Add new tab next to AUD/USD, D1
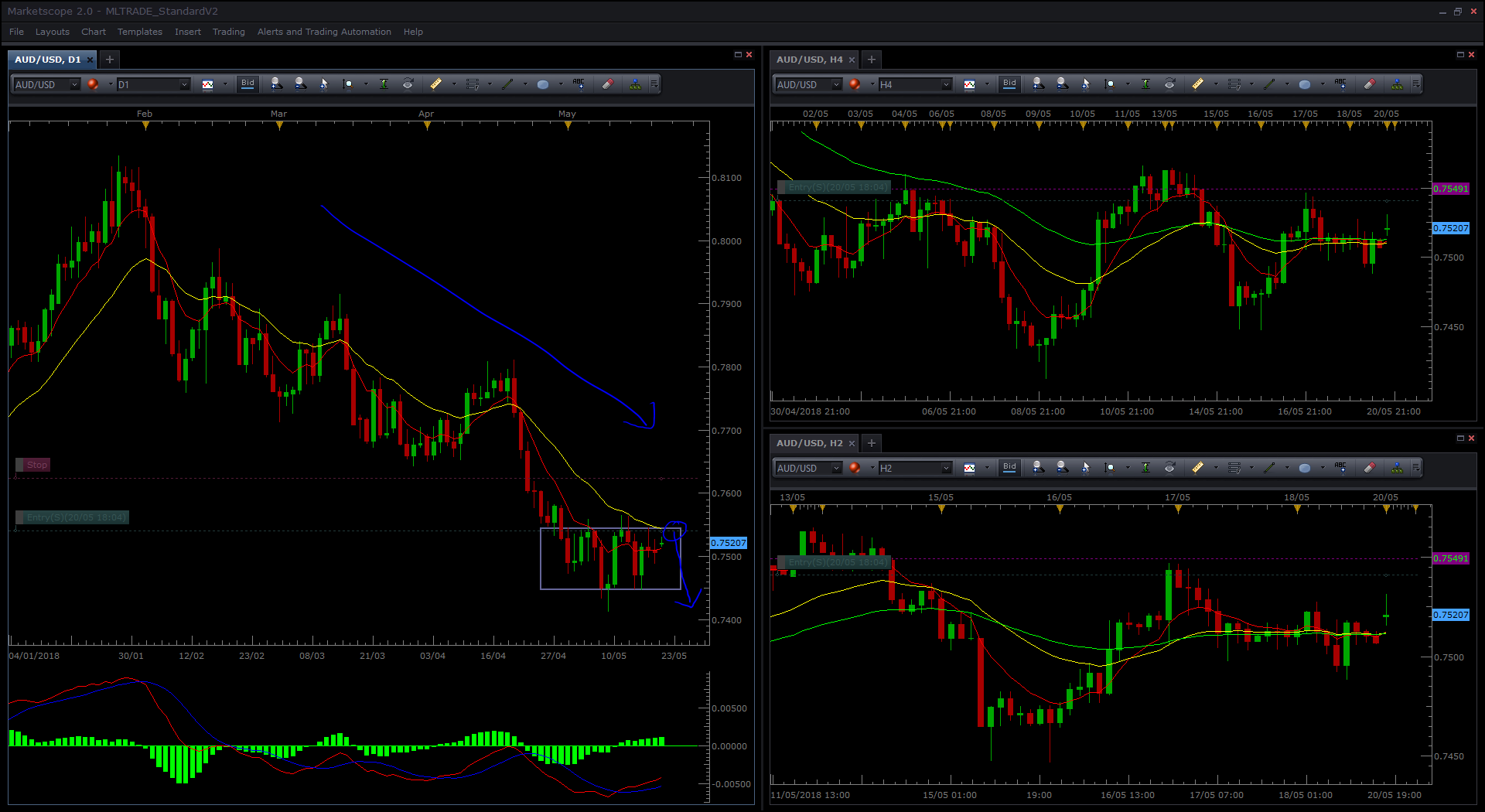 pyautogui.click(x=110, y=60)
